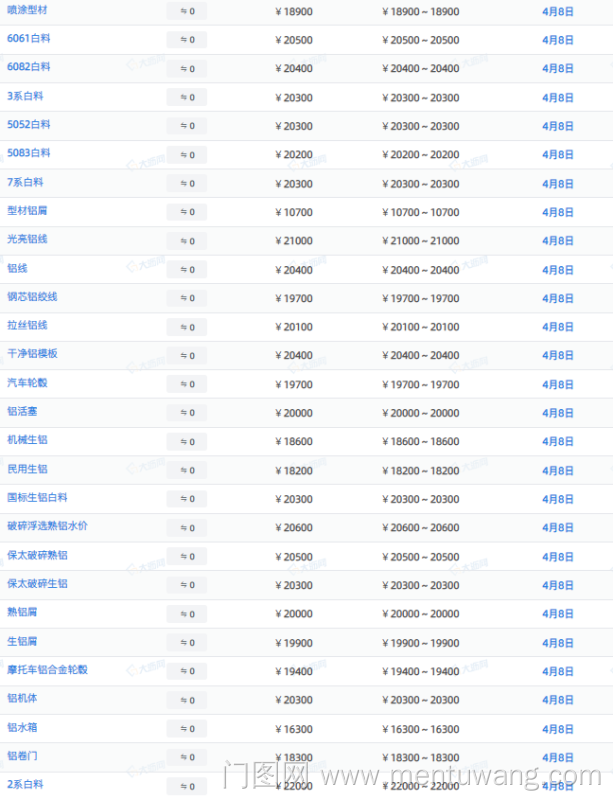The width and height of the screenshot is (613, 800).
Task: Open the 国标生铝白料 link
Action: 37,498
